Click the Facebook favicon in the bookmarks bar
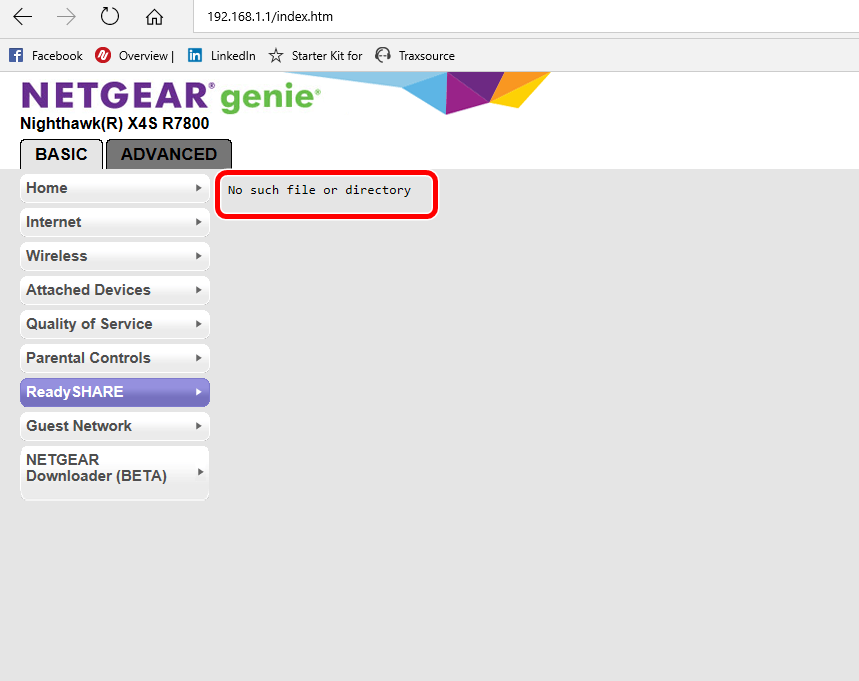The width and height of the screenshot is (859, 681). tap(16, 55)
